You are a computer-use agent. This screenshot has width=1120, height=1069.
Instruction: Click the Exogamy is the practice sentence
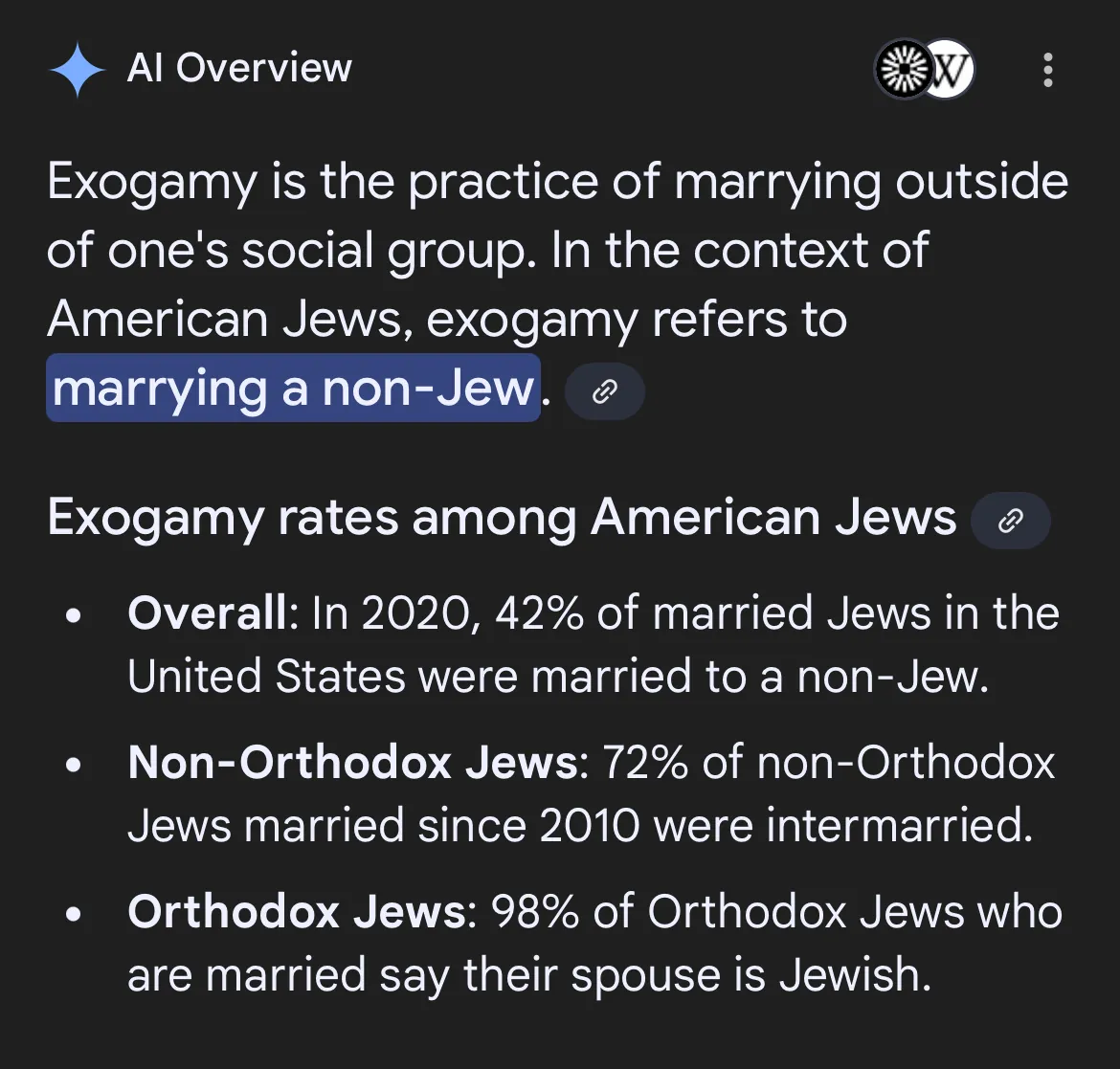pyautogui.click(x=557, y=215)
